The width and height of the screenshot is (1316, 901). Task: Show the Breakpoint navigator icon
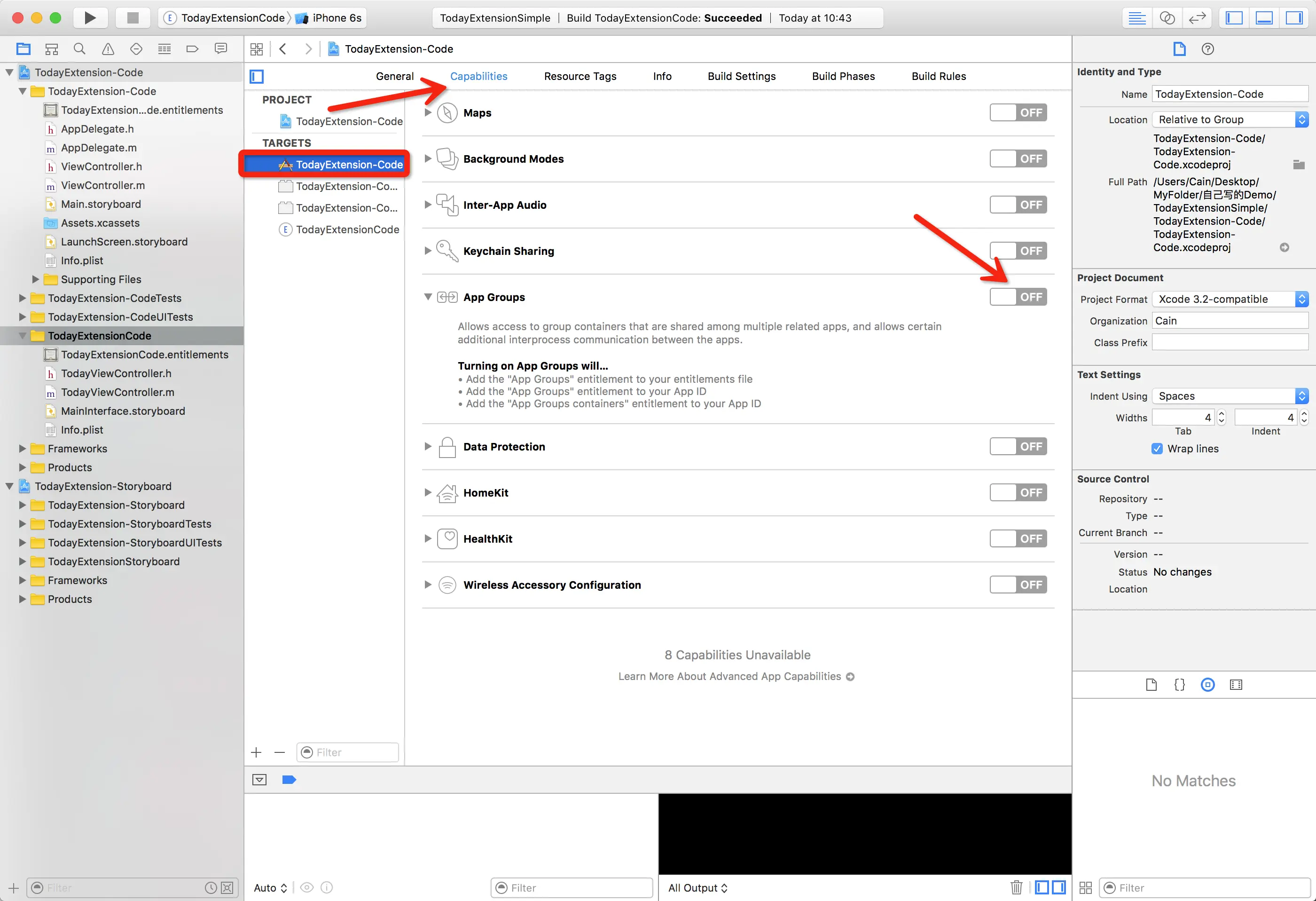pyautogui.click(x=192, y=49)
